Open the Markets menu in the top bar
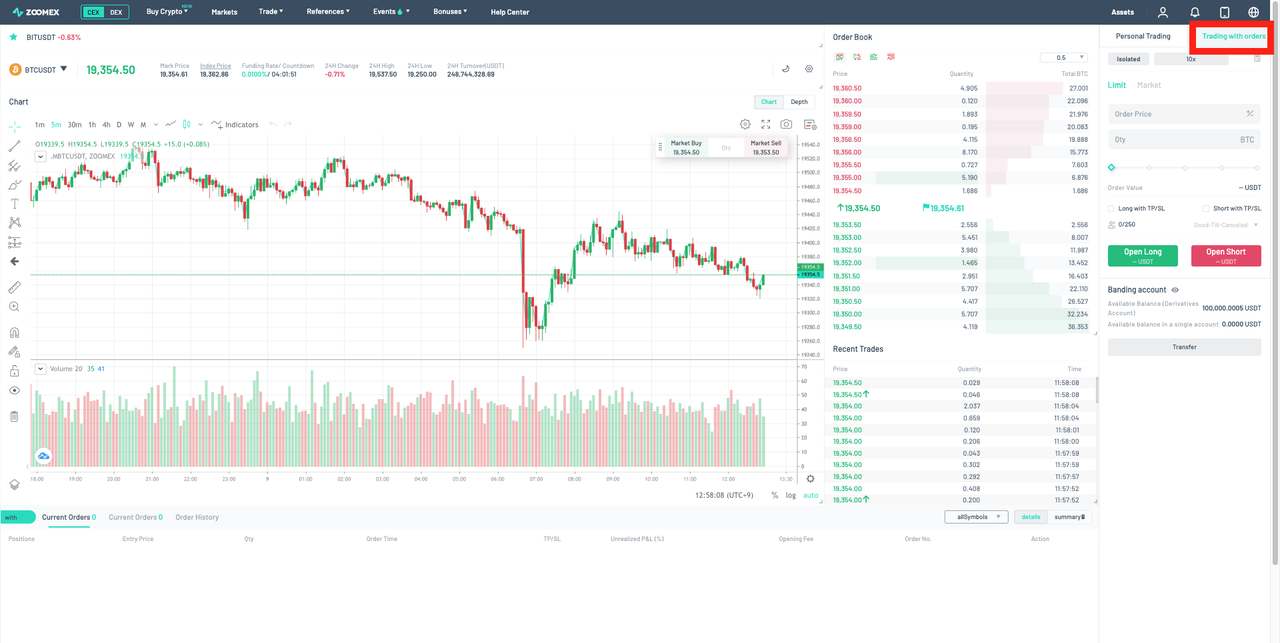The image size is (1280, 643). [x=224, y=11]
